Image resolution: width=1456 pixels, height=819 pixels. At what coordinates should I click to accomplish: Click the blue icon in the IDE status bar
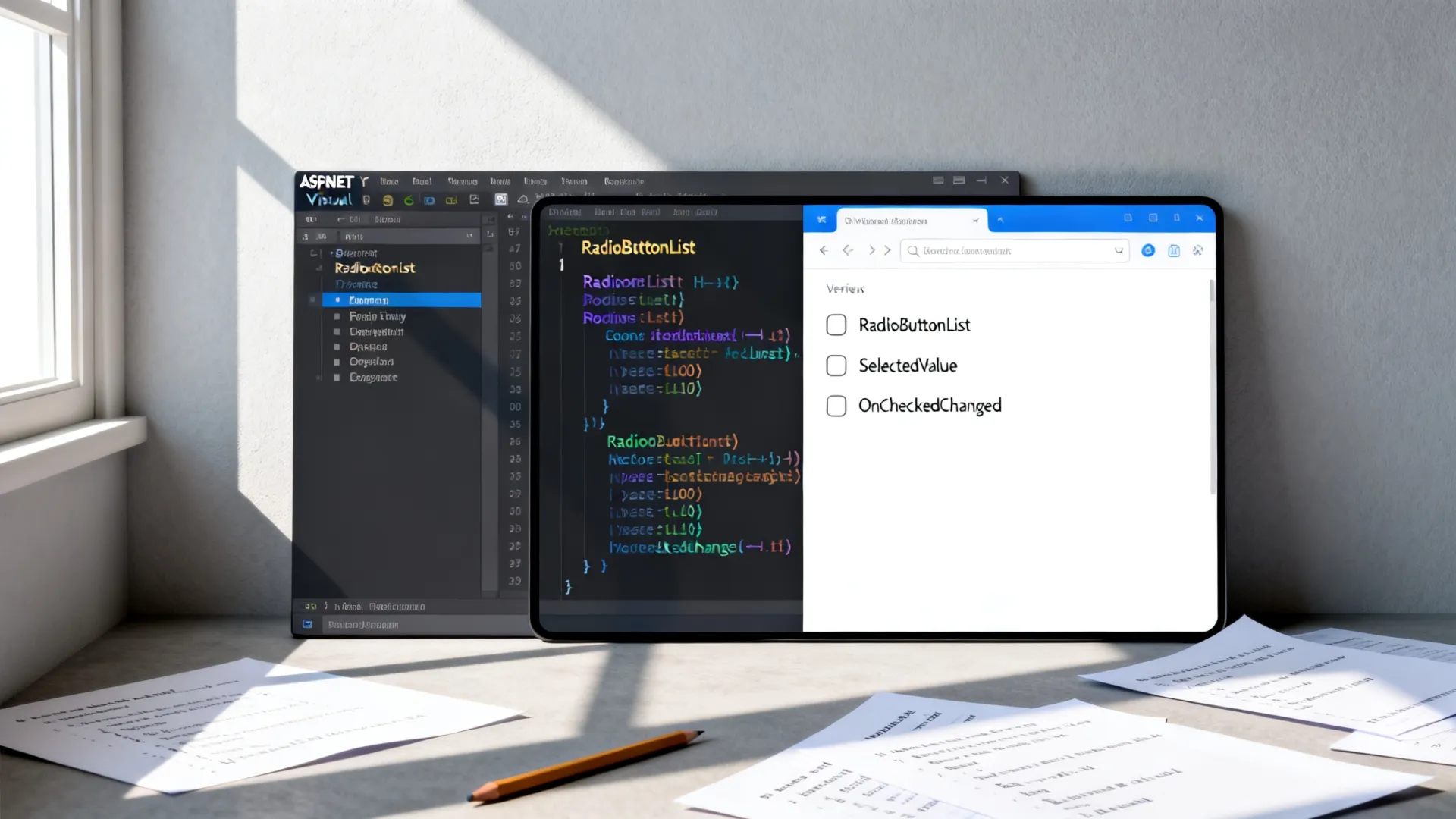coord(307,625)
